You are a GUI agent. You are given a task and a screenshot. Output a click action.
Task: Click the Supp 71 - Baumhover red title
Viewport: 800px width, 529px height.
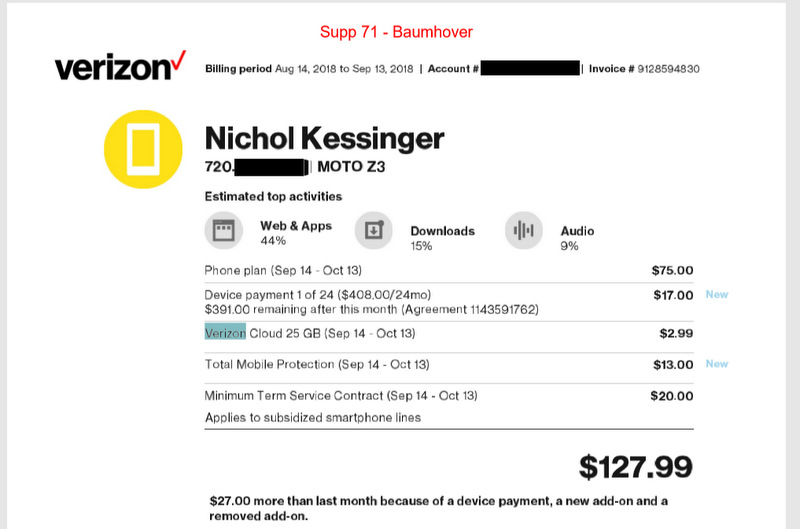pyautogui.click(x=396, y=32)
